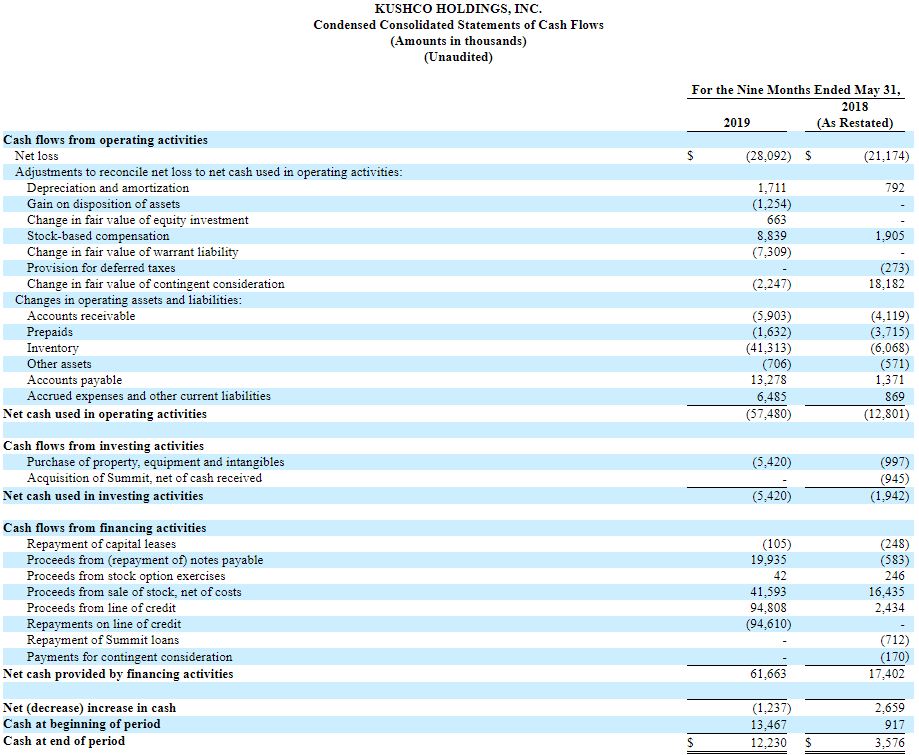Click Net cash provided by financing activities
This screenshot has height=755, width=919.
pyautogui.click(x=118, y=673)
